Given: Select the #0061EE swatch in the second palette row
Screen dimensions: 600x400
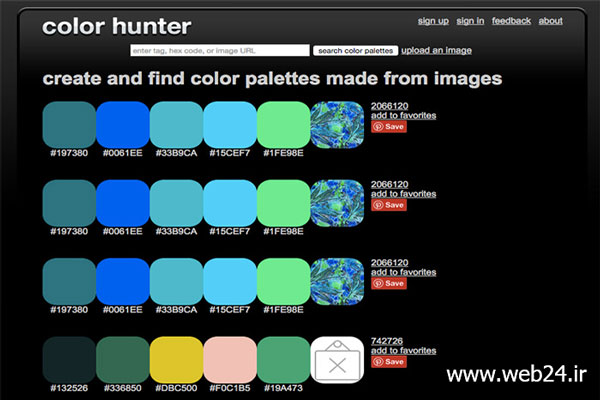Looking at the screenshot, I should [122, 203].
